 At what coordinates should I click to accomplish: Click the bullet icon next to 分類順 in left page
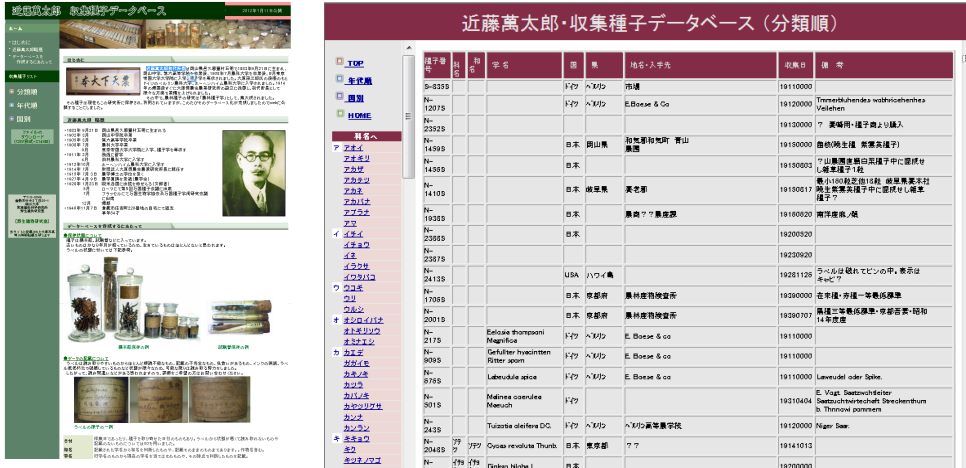[11, 92]
